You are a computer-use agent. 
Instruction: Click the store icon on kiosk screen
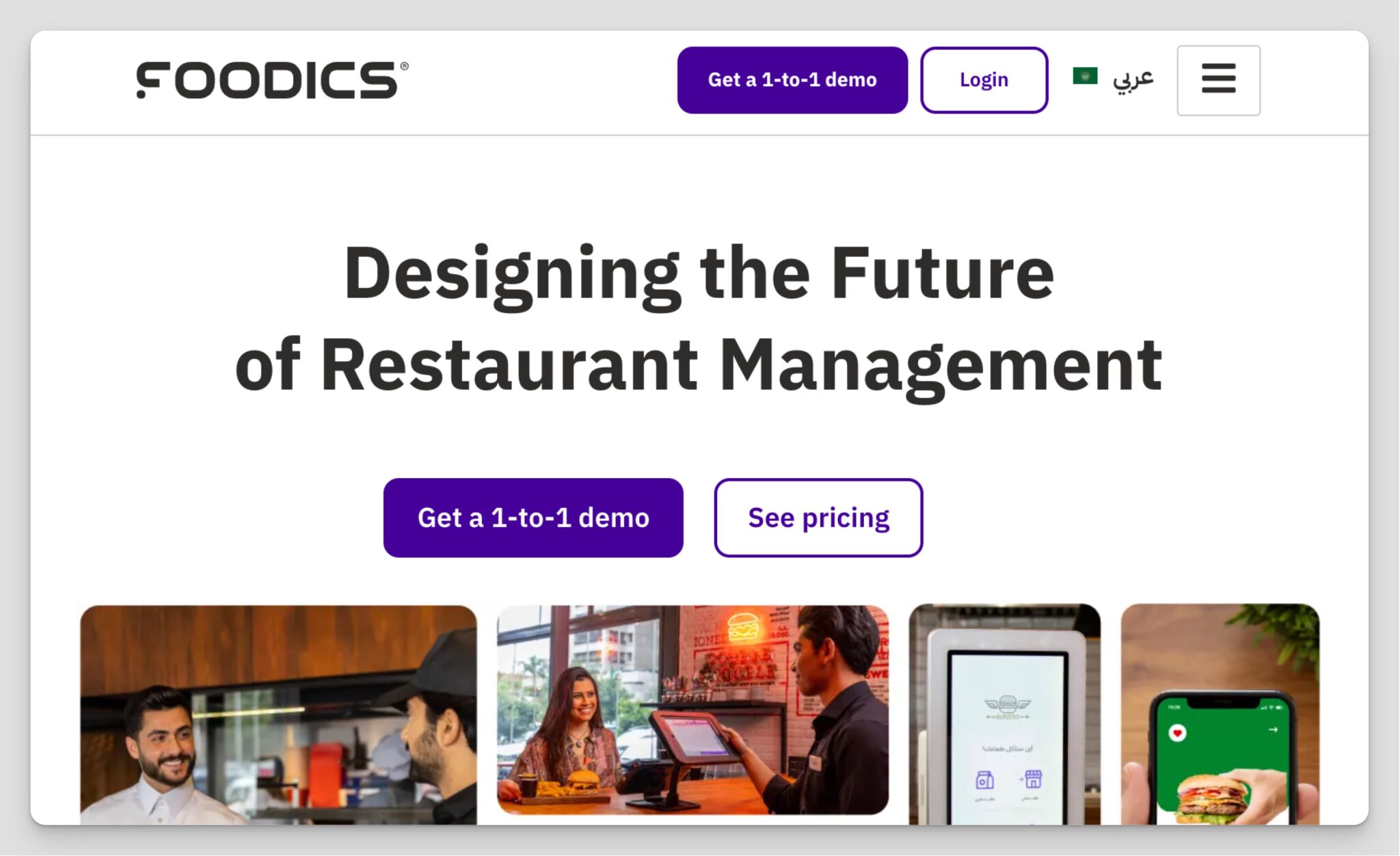pos(1033,779)
